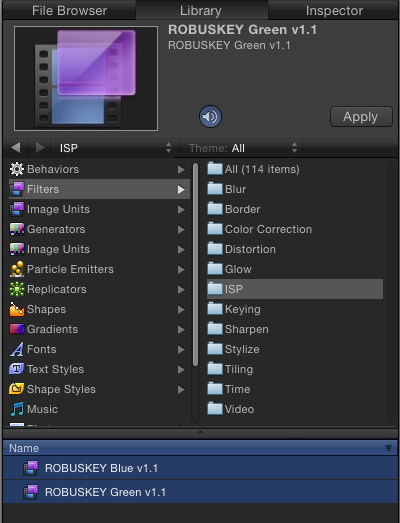This screenshot has height=523, width=400.
Task: Click the Behaviors gear icon
Action: click(17, 169)
